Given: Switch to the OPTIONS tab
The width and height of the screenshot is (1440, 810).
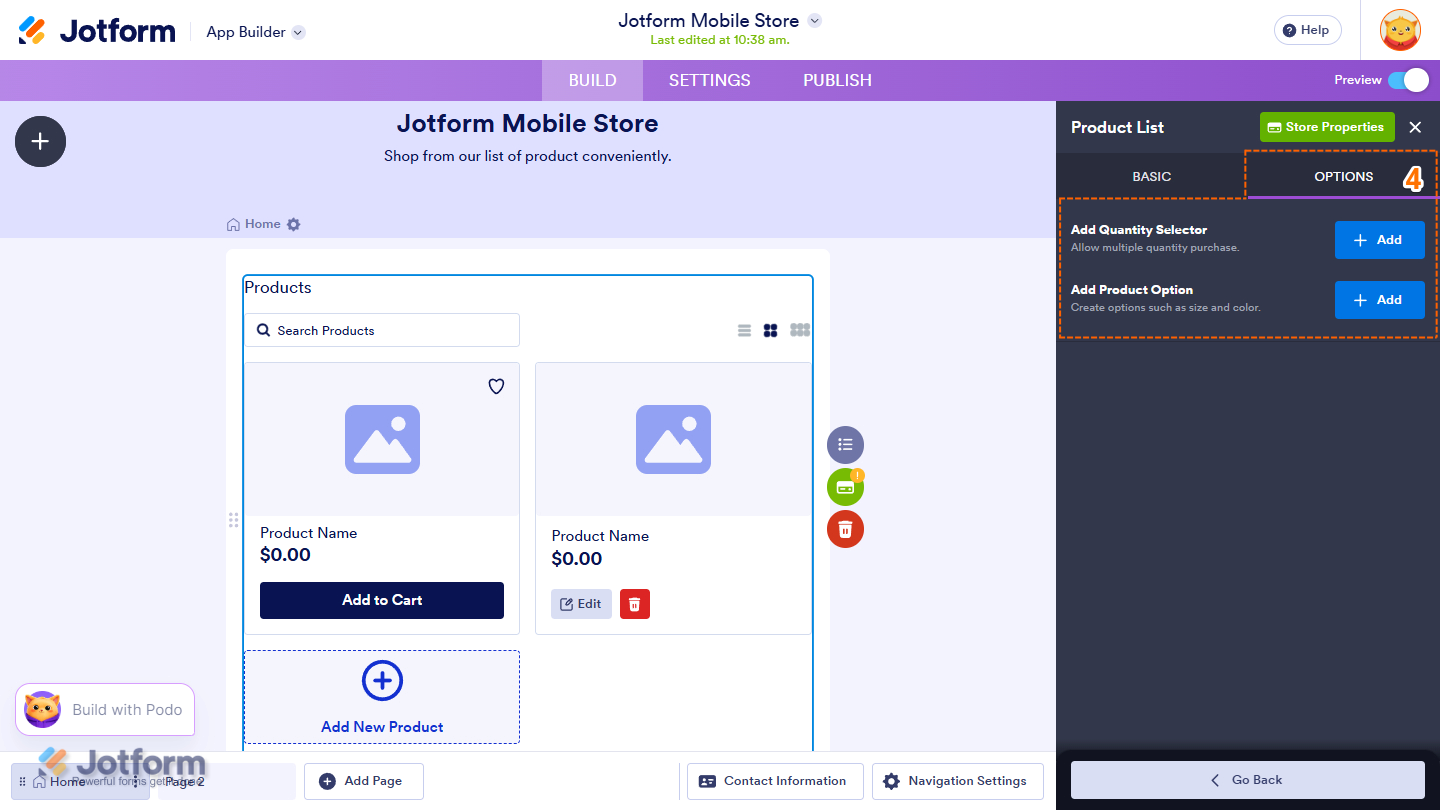Looking at the screenshot, I should point(1342,176).
